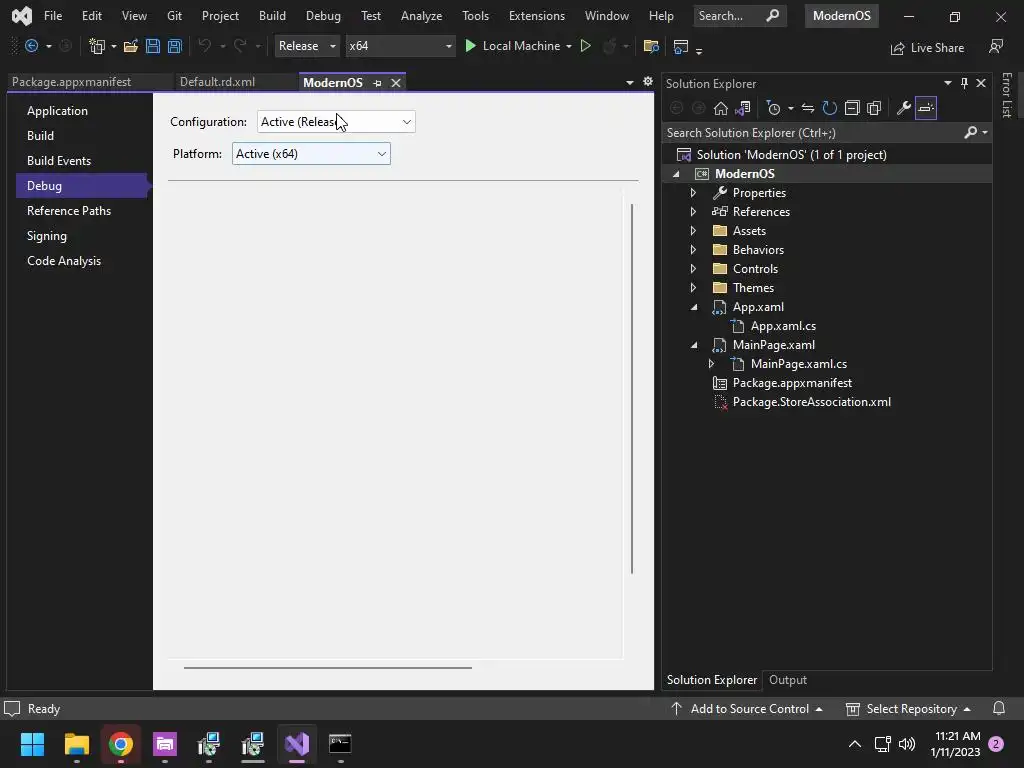This screenshot has width=1024, height=768.
Task: Open Properties via the wrench icon
Action: [x=903, y=108]
